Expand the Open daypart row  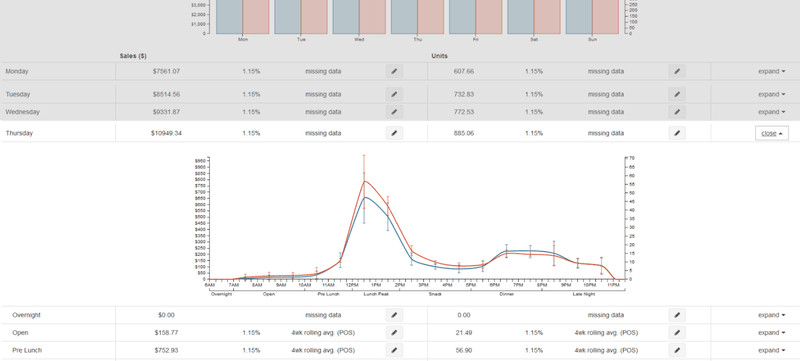[771, 332]
